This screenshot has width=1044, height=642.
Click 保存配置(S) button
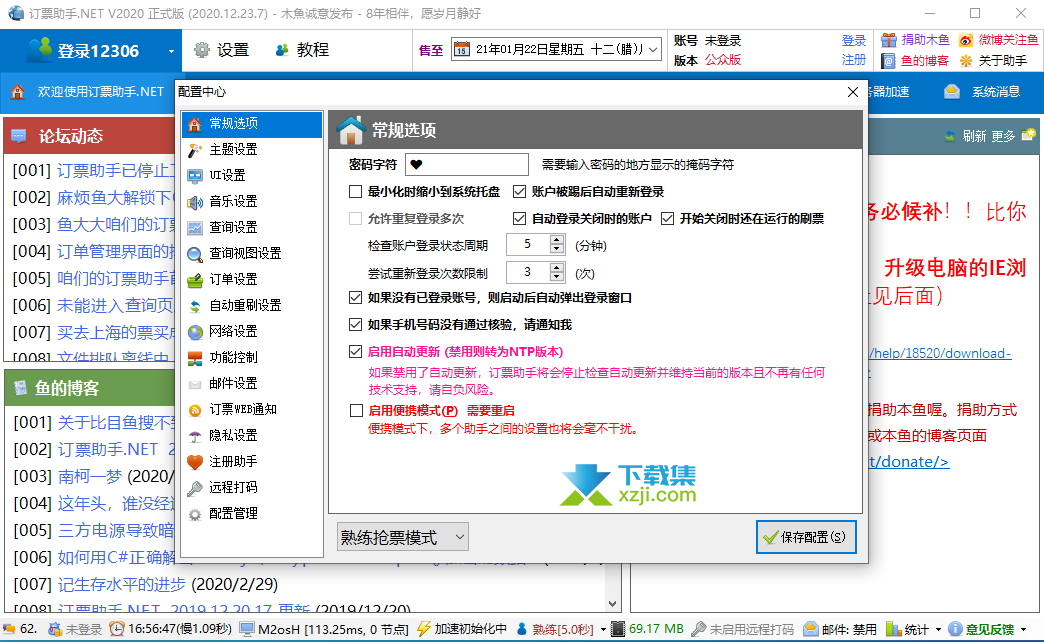pos(806,537)
